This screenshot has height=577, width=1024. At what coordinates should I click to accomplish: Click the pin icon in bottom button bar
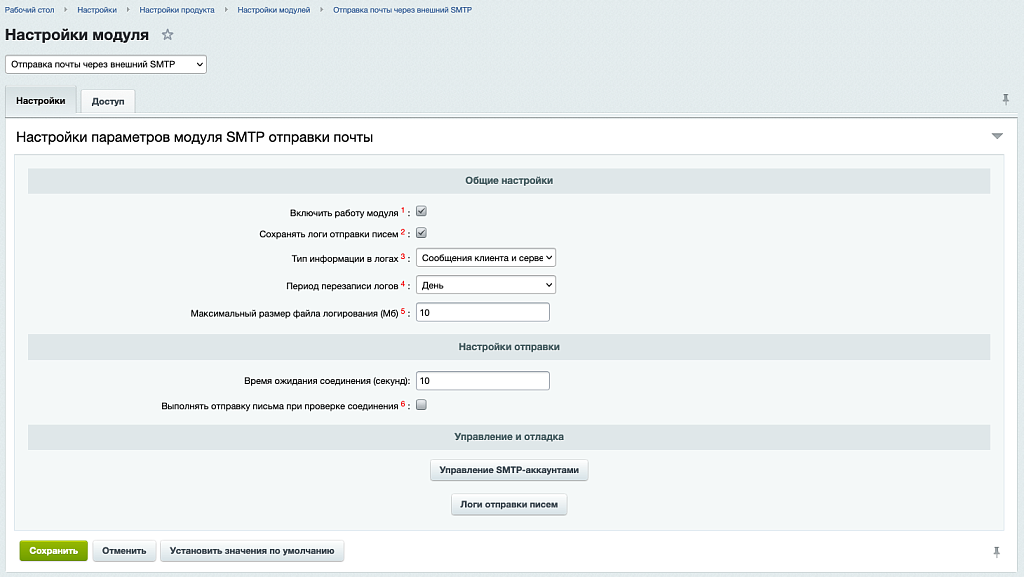pyautogui.click(x=996, y=551)
